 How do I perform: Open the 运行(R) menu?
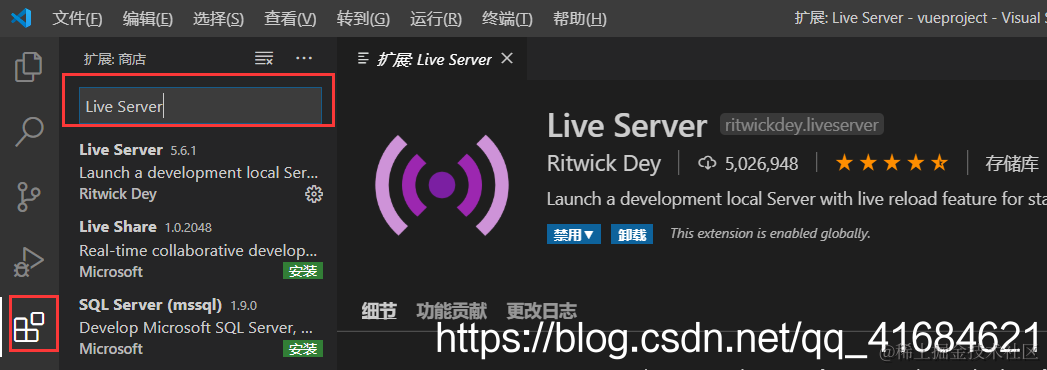tap(436, 19)
